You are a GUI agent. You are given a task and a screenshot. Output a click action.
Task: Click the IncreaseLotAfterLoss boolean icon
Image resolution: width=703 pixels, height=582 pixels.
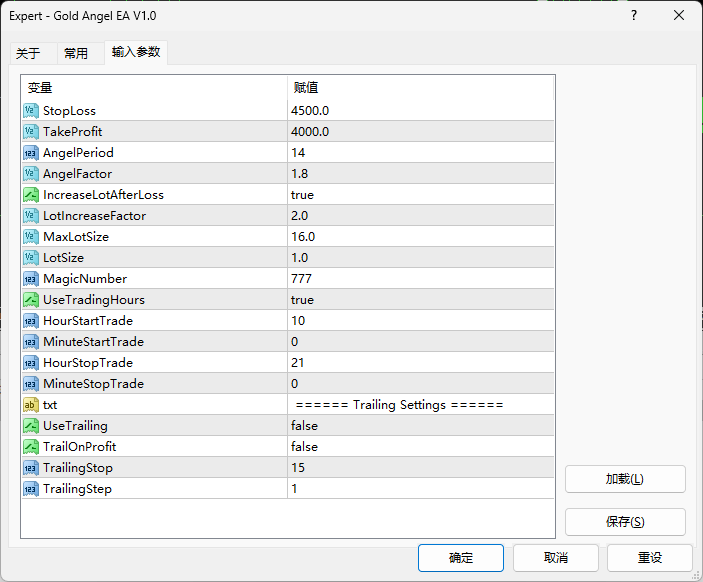(30, 195)
